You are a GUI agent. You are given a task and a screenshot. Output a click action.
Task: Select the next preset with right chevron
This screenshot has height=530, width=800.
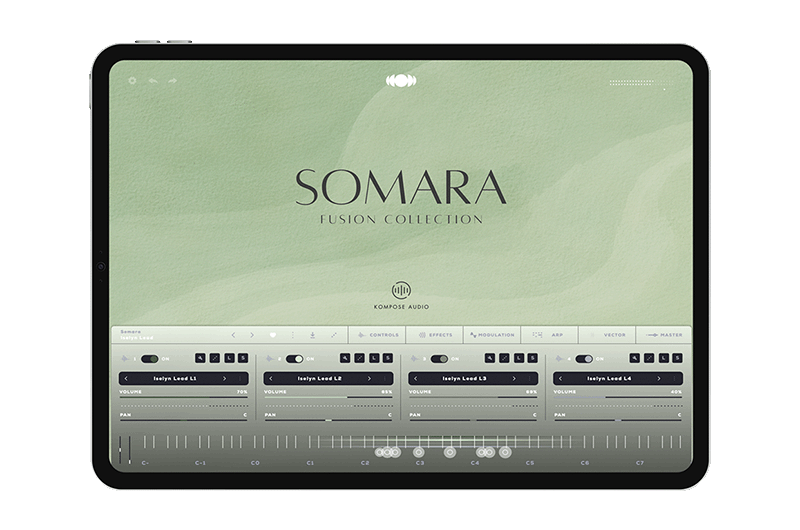tap(252, 335)
